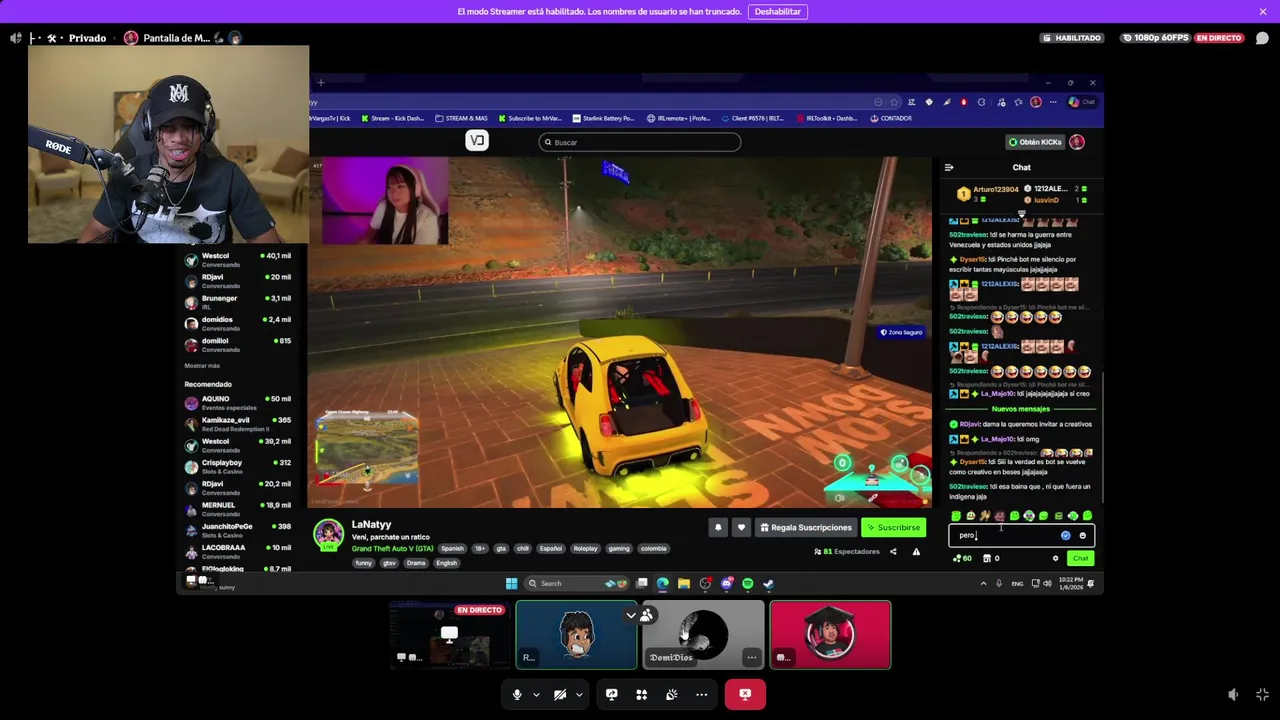Image resolution: width=1280 pixels, height=720 pixels.
Task: Open File Explorer from the taskbar
Action: coord(683,584)
